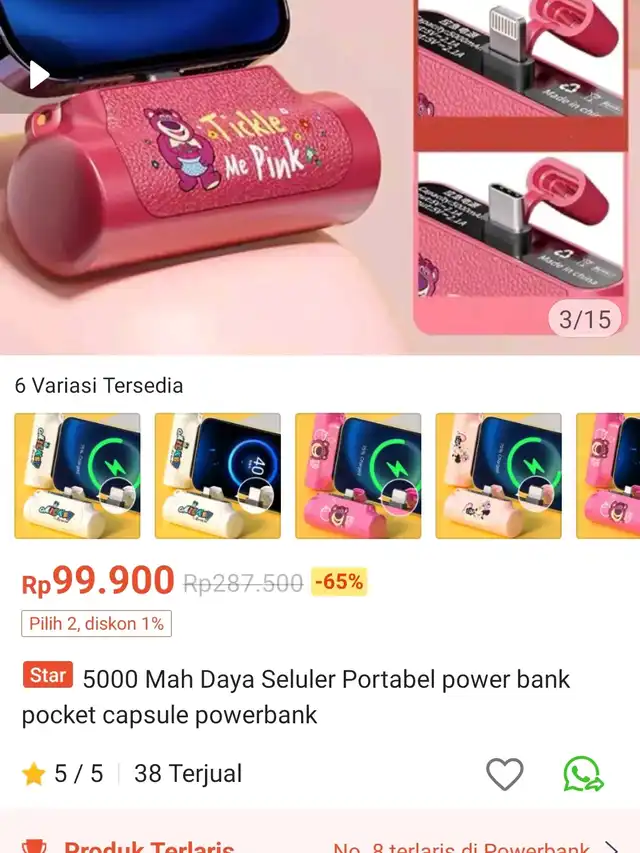The image size is (640, 853).
Task: Tap the 3/15 image counter
Action: 585,319
